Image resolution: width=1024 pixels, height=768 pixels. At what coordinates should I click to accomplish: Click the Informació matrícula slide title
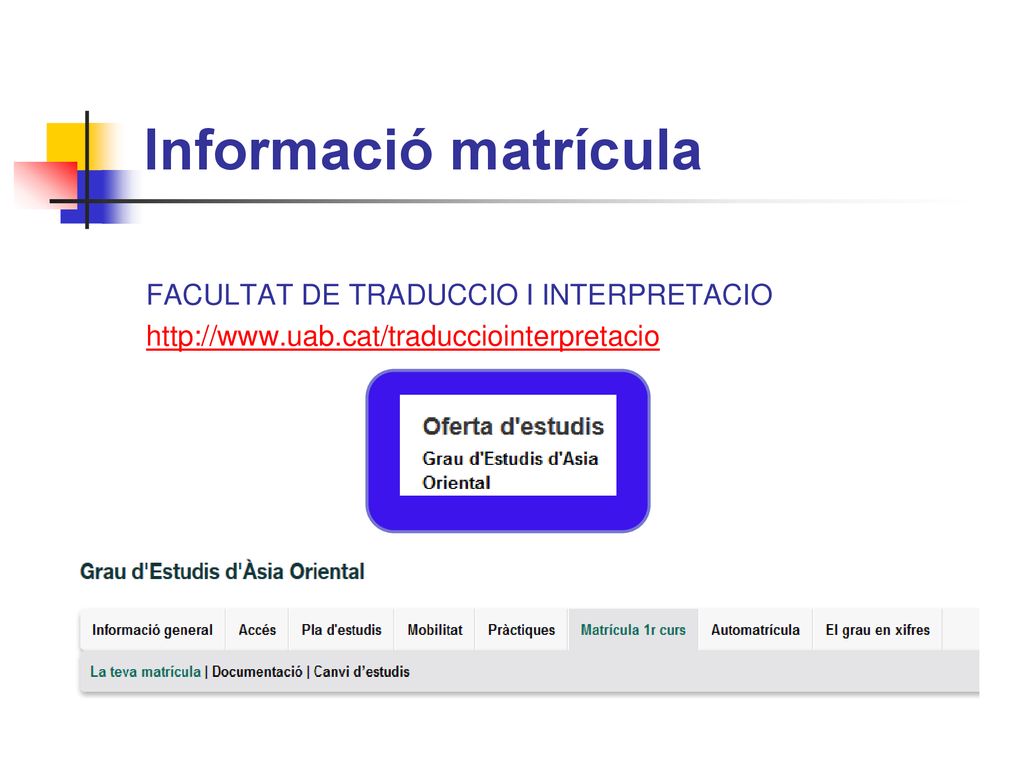click(x=422, y=150)
